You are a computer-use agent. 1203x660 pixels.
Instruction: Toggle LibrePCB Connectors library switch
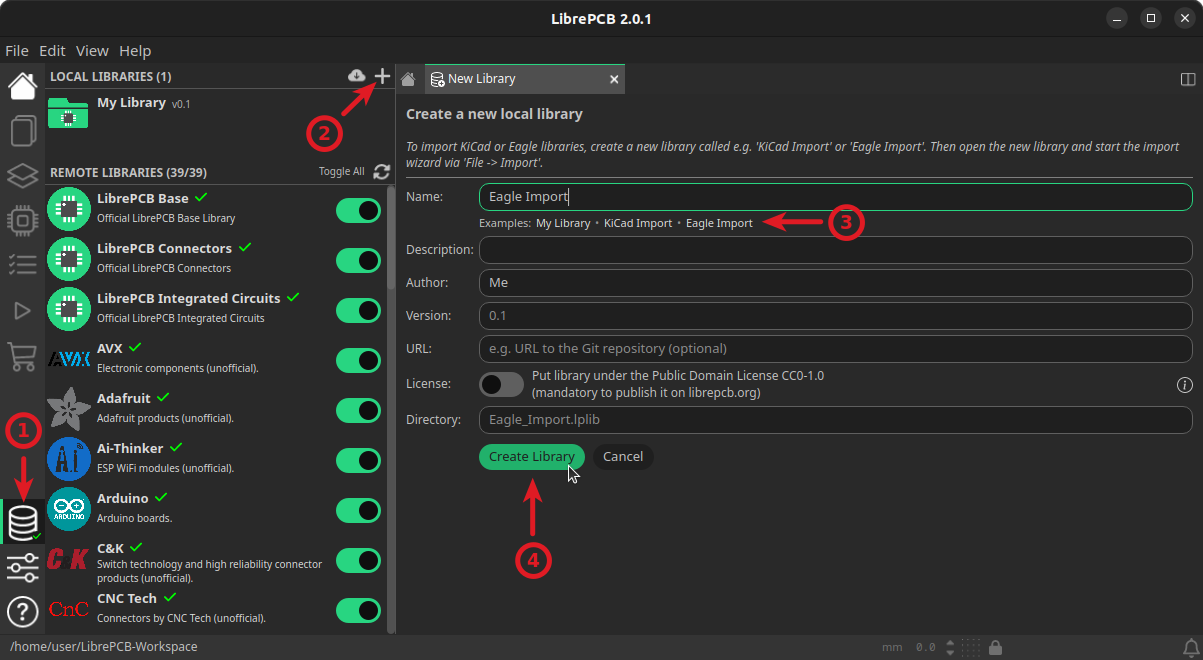pyautogui.click(x=358, y=260)
